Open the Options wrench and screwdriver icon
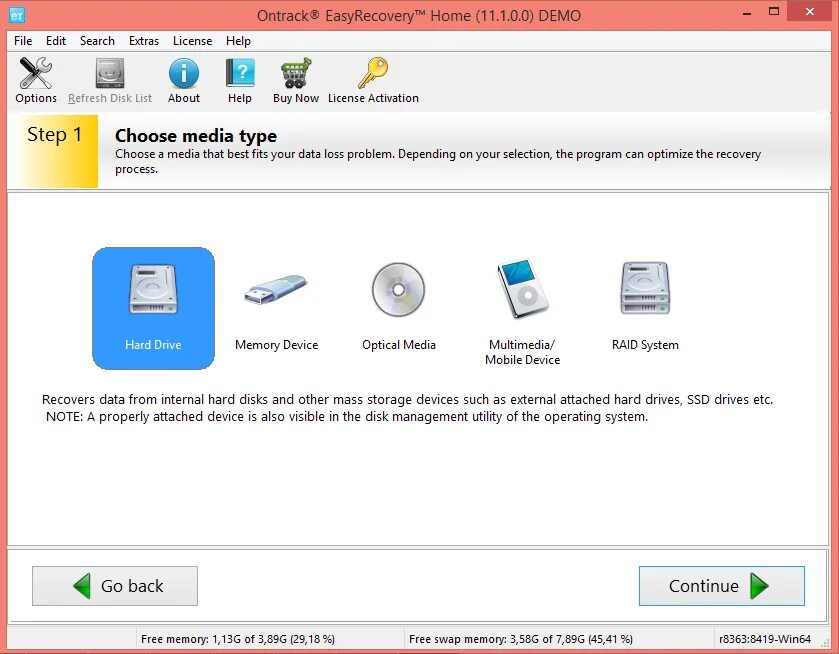The image size is (839, 654). click(x=36, y=73)
